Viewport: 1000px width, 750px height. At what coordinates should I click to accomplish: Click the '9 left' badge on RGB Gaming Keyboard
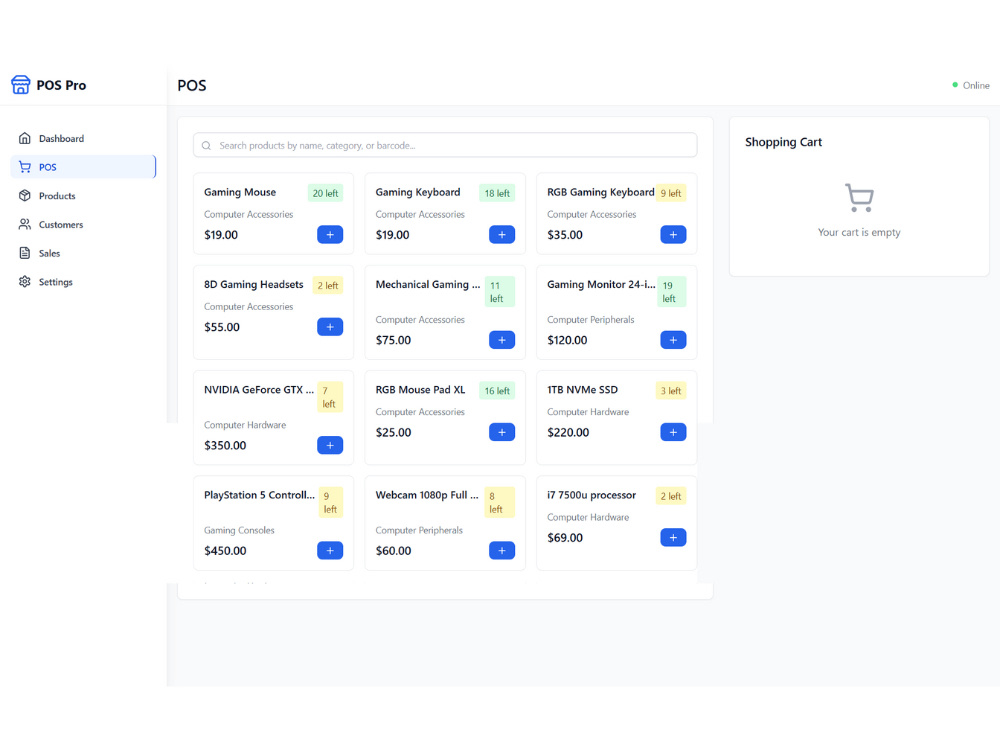click(x=670, y=193)
